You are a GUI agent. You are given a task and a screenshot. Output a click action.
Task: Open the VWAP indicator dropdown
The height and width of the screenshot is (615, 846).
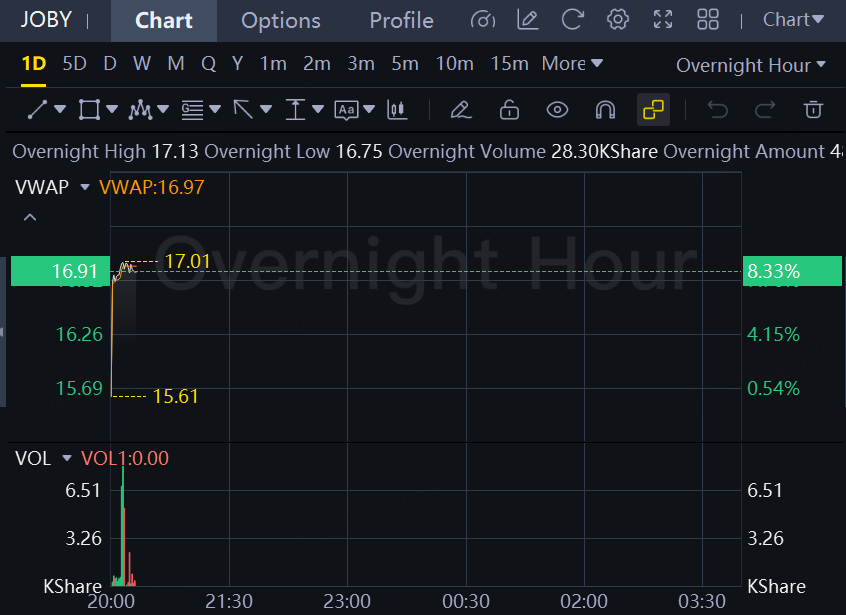pos(85,187)
